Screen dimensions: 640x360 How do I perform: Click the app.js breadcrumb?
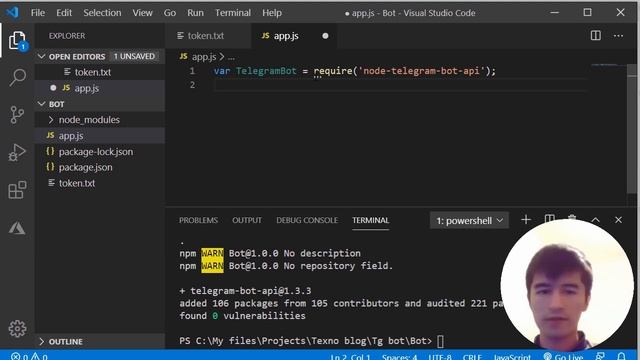(x=198, y=56)
